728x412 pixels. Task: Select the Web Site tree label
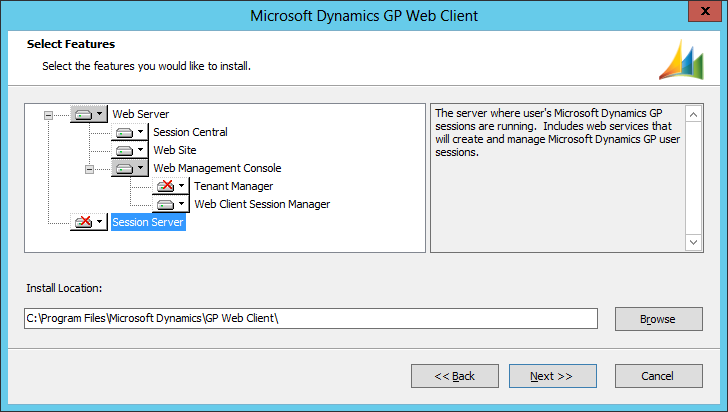tap(175, 150)
